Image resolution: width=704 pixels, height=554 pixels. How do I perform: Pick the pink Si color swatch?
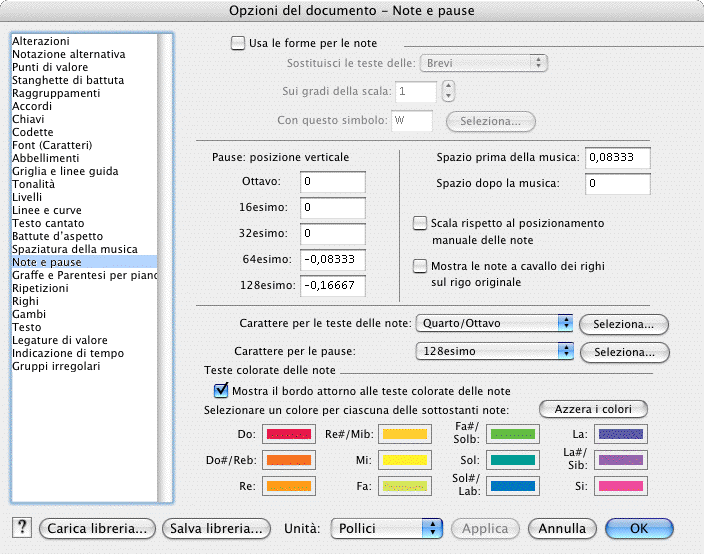point(622,485)
